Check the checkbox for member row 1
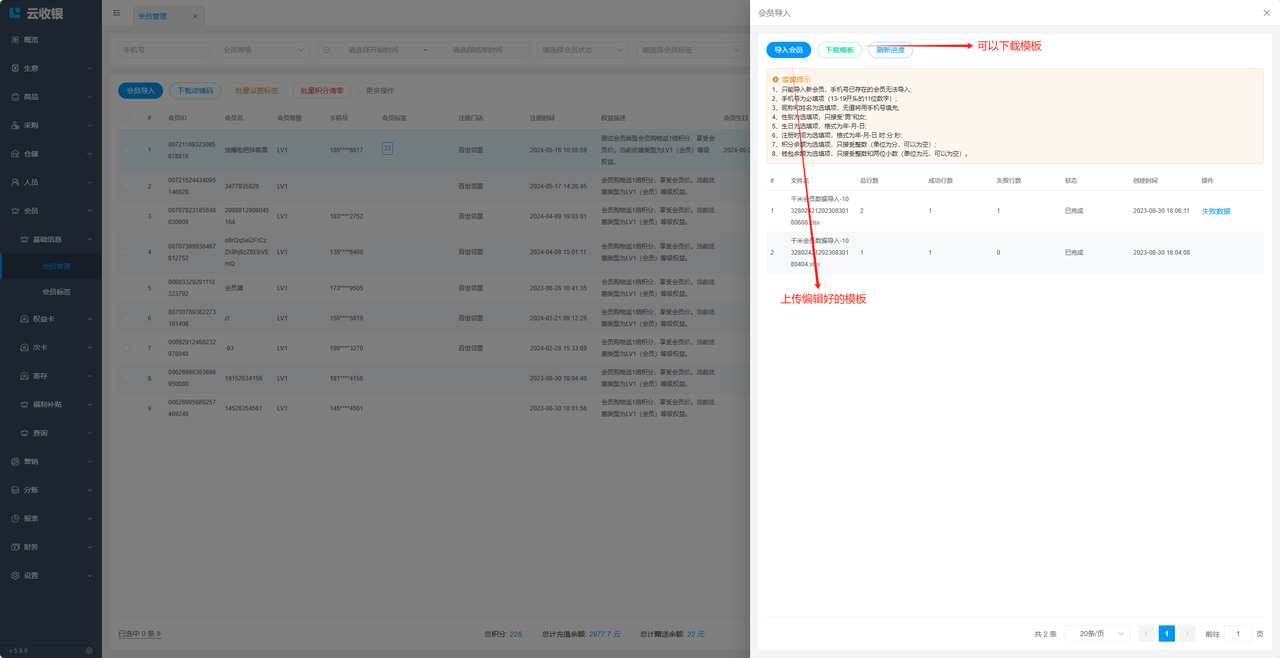 126,151
